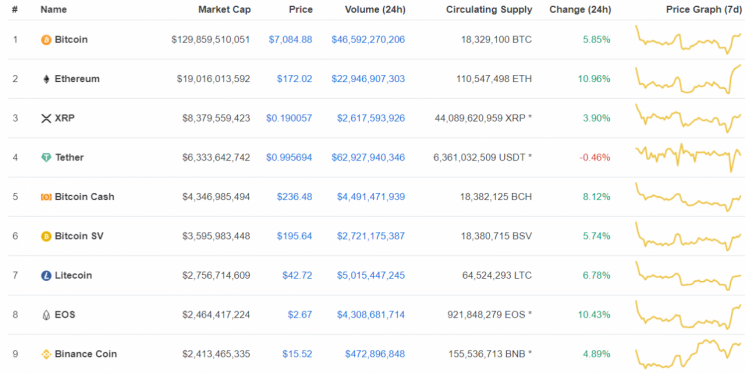Click Bitcoin volume $46,592,270,206
745x374 pixels.
tap(368, 40)
